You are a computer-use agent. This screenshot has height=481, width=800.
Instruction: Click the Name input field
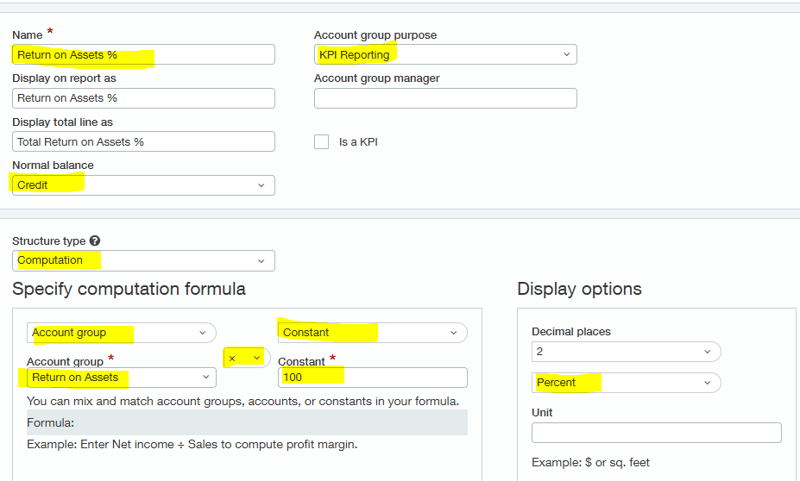pyautogui.click(x=143, y=55)
